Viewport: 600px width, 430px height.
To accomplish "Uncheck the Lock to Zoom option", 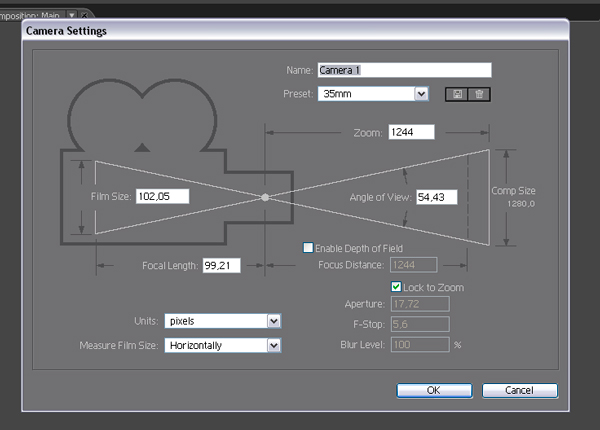I will pos(397,287).
